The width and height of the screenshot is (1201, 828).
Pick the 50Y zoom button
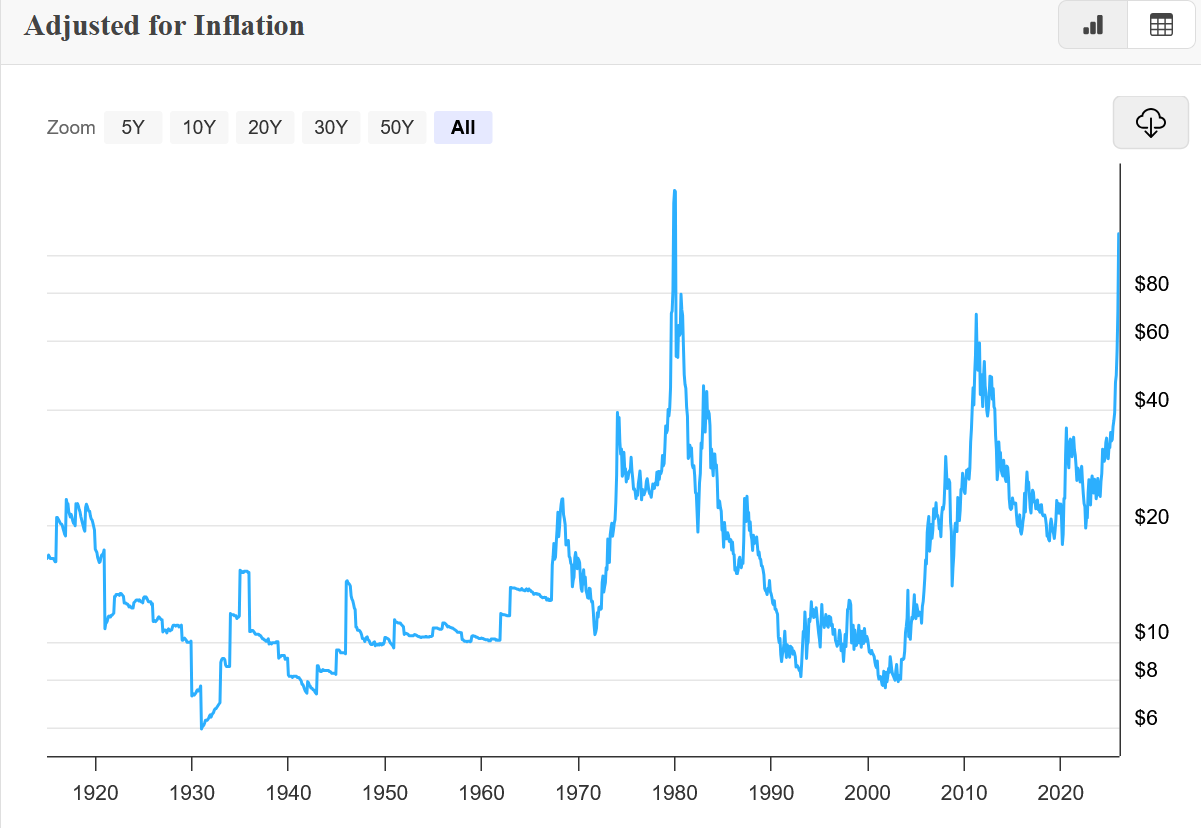(x=397, y=127)
